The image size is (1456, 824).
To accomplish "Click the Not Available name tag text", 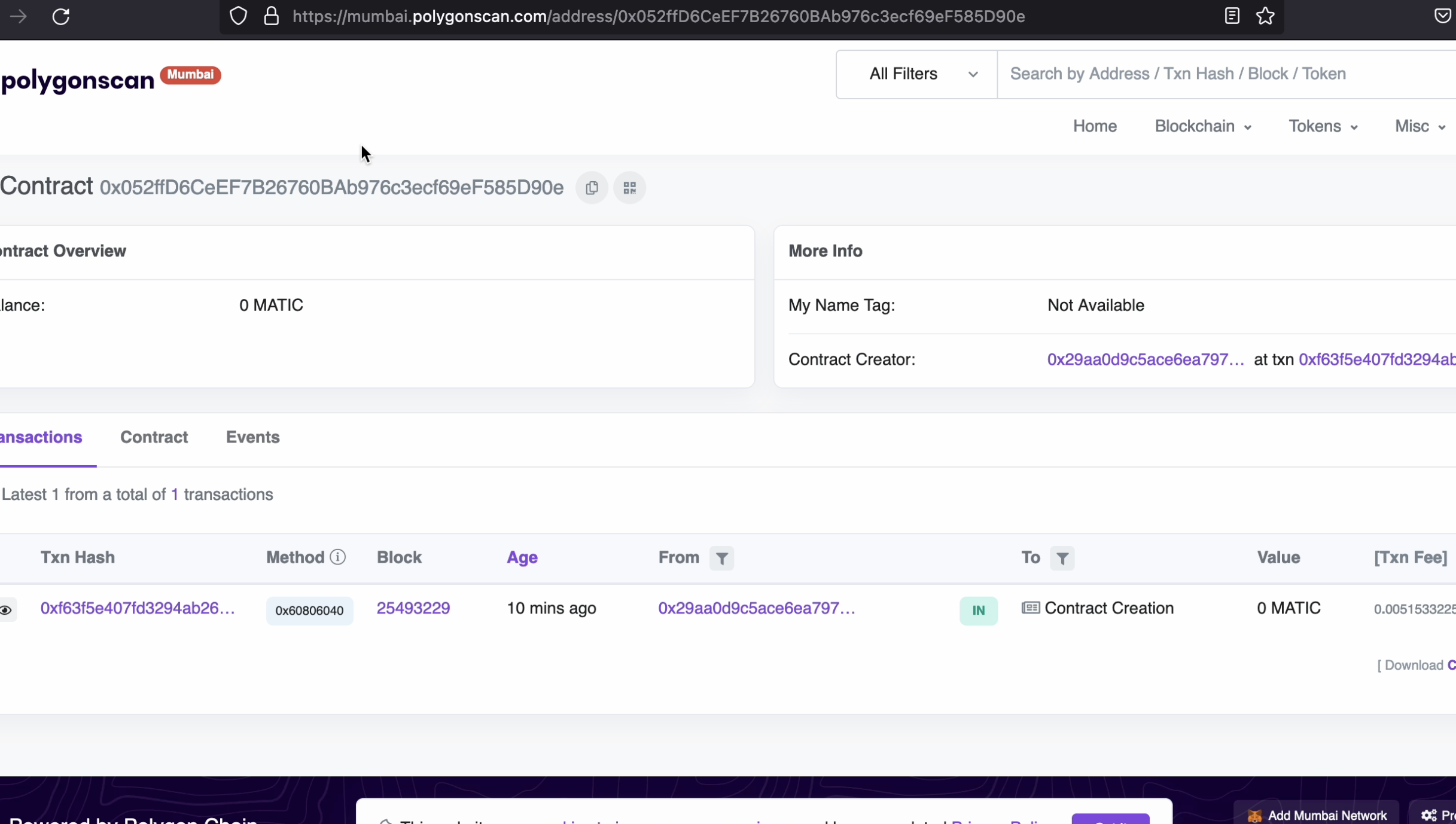I will (1095, 305).
